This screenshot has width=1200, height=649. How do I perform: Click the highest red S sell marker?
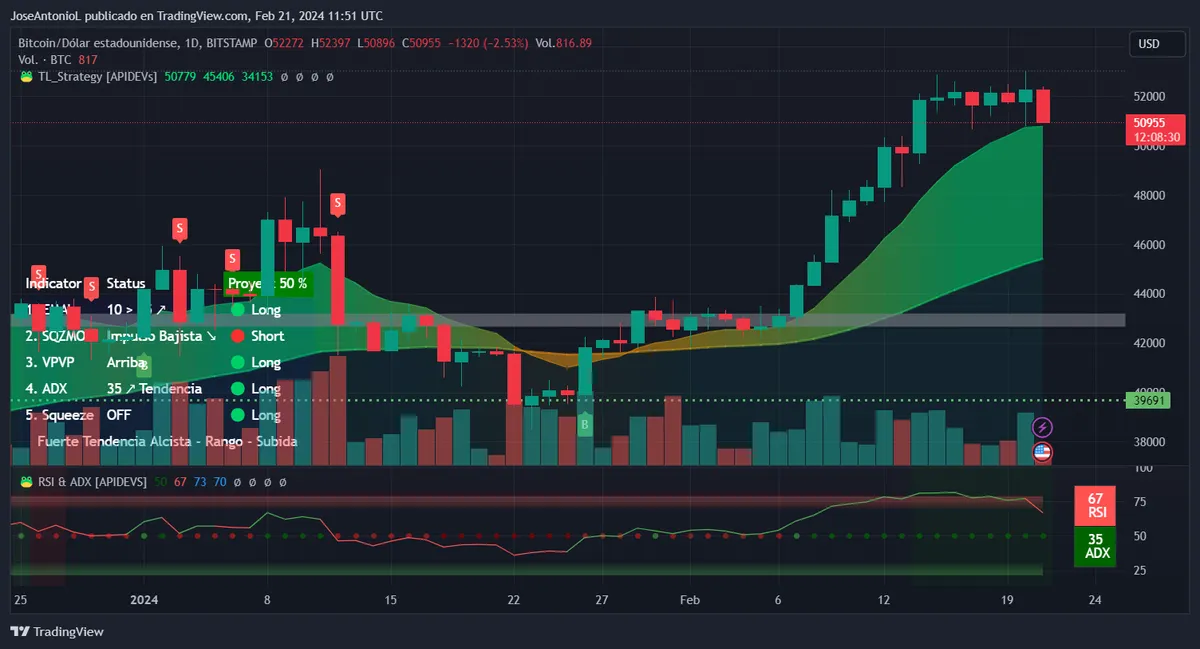coord(338,204)
